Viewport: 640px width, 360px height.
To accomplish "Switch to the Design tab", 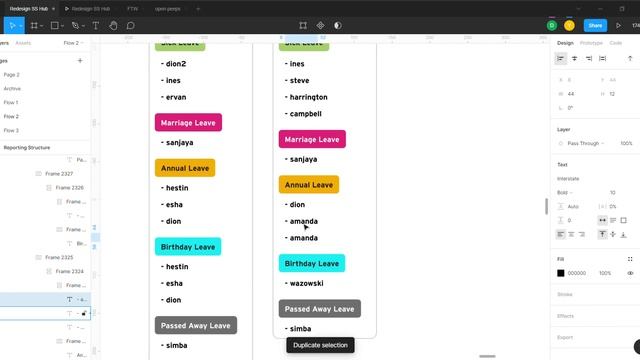I will pyautogui.click(x=565, y=43).
